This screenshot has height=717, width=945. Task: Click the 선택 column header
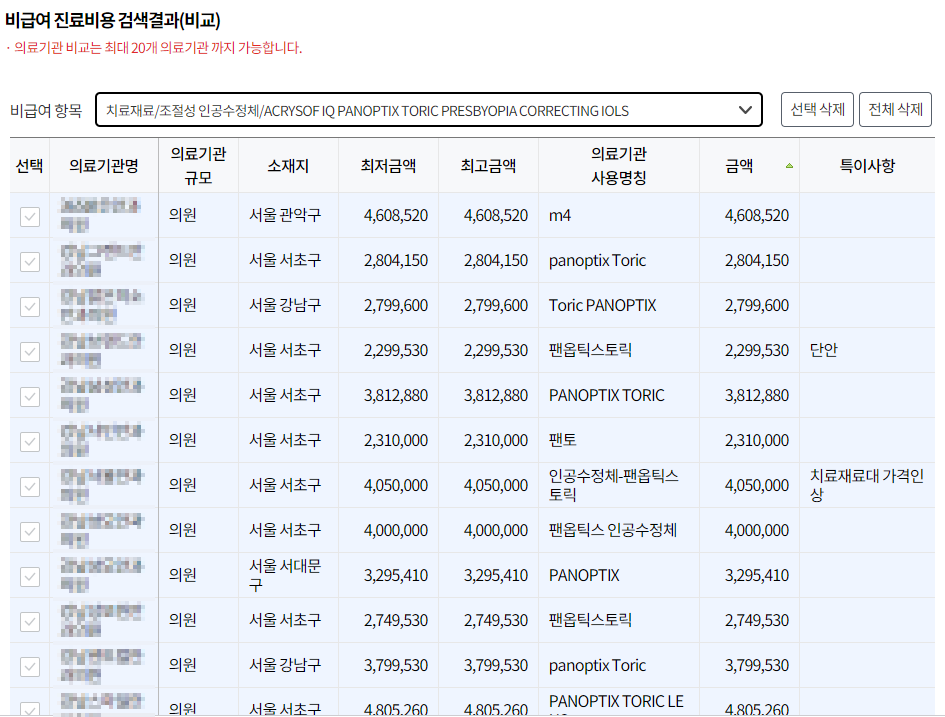tap(30, 166)
